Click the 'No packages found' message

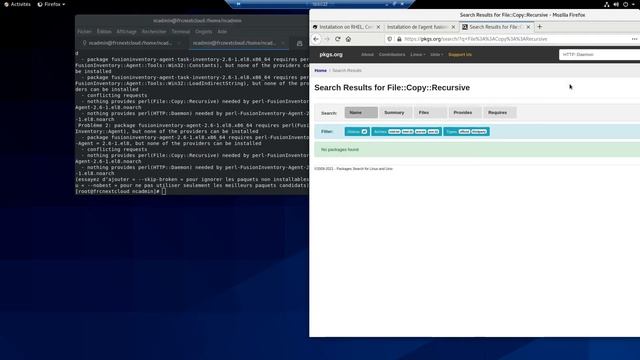340,149
